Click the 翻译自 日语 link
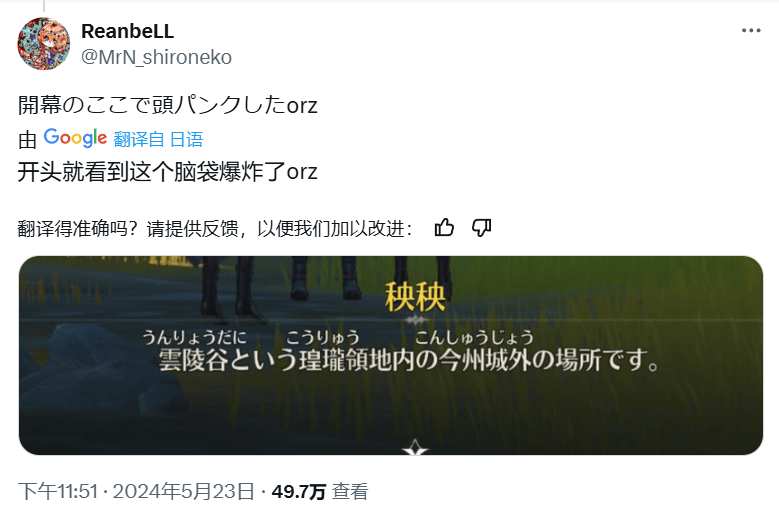 coord(158,140)
